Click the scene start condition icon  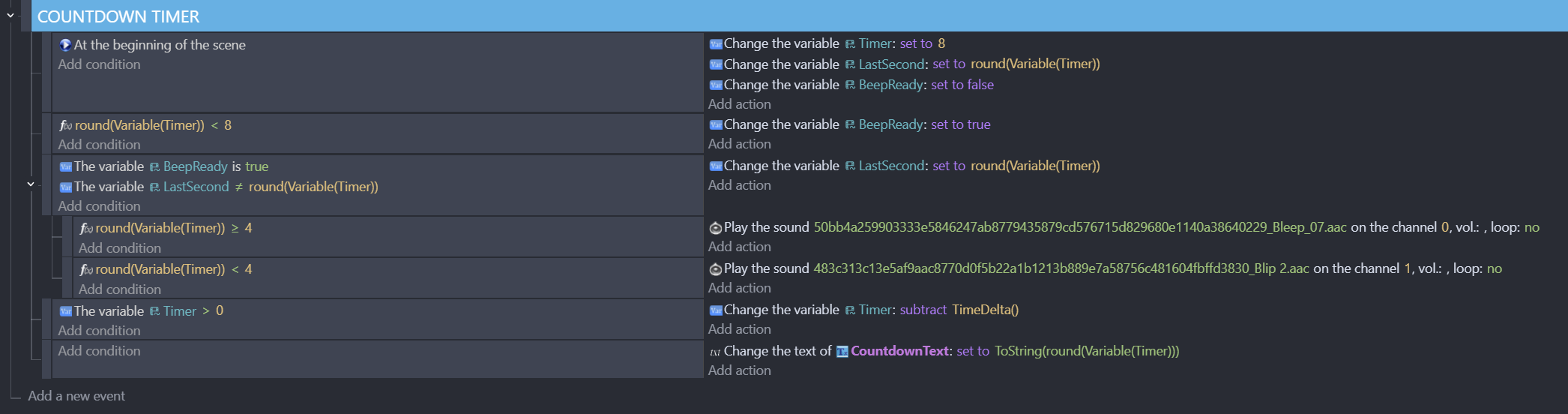click(x=65, y=45)
